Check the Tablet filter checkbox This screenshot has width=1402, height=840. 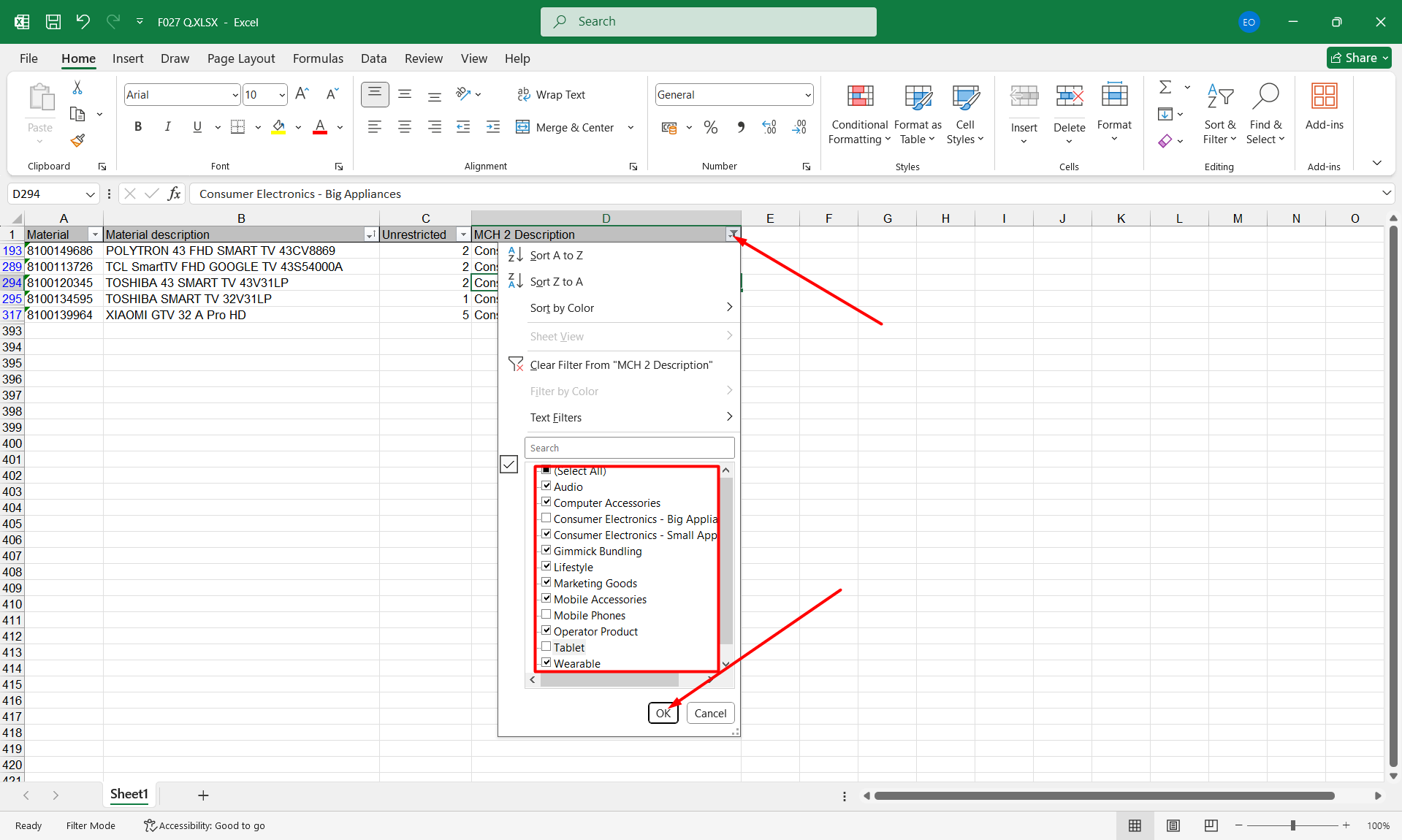[x=546, y=647]
